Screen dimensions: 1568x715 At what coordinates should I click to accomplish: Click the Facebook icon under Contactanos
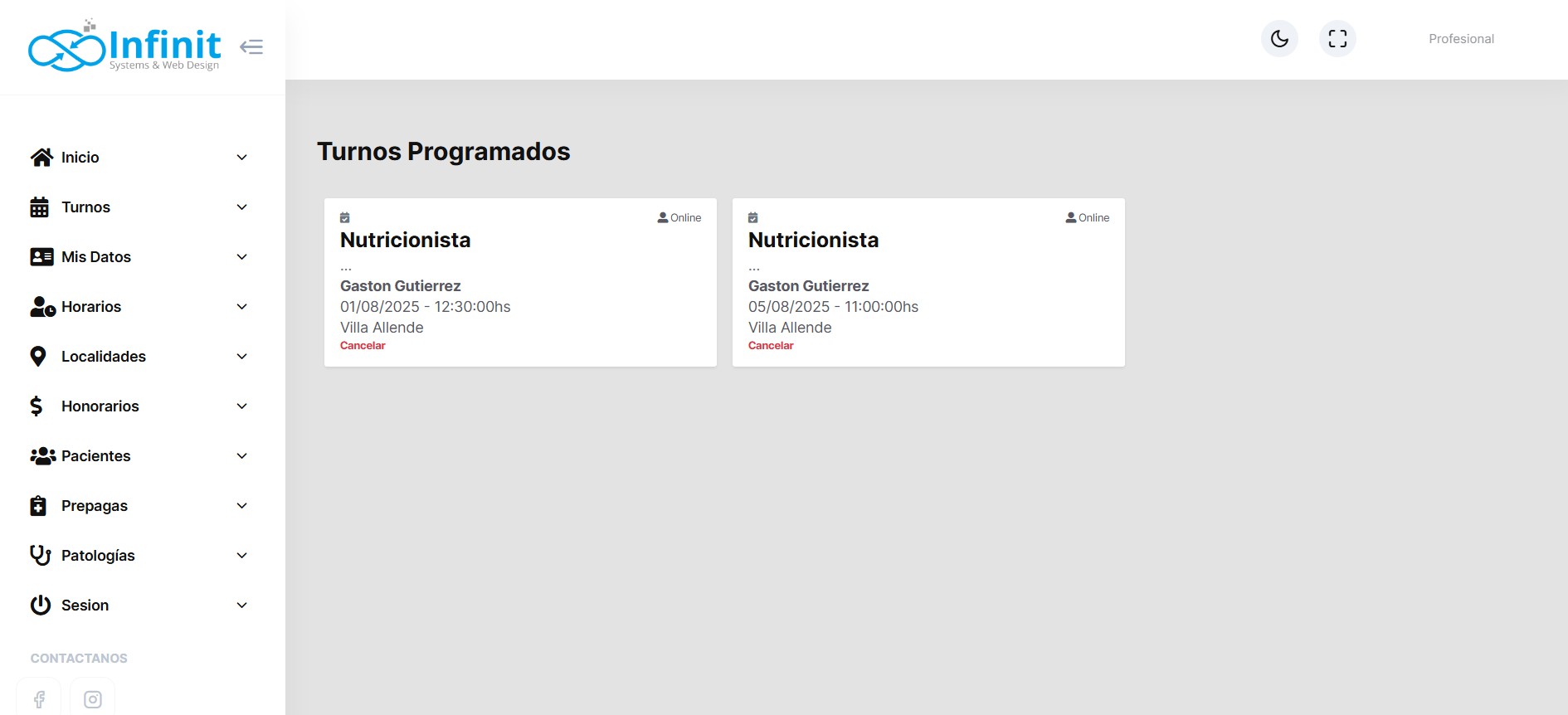pos(39,698)
